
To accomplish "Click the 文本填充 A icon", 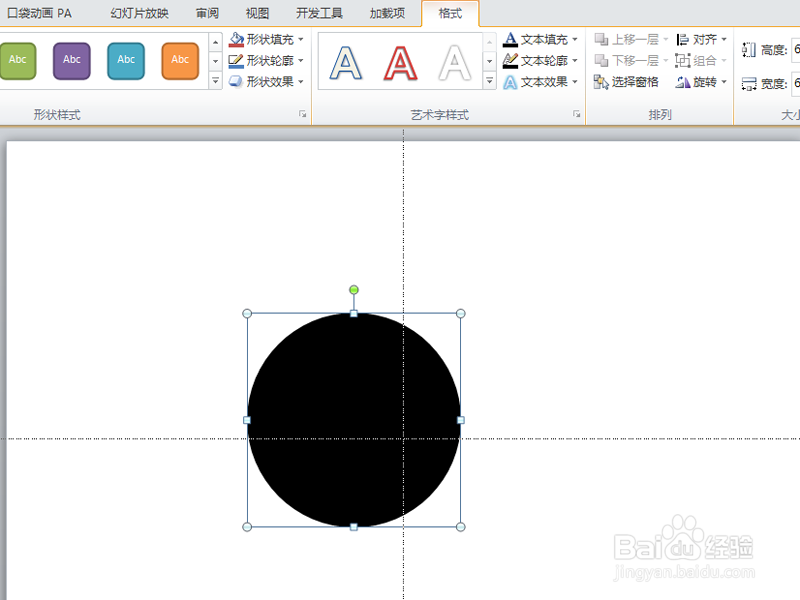I will tap(510, 39).
